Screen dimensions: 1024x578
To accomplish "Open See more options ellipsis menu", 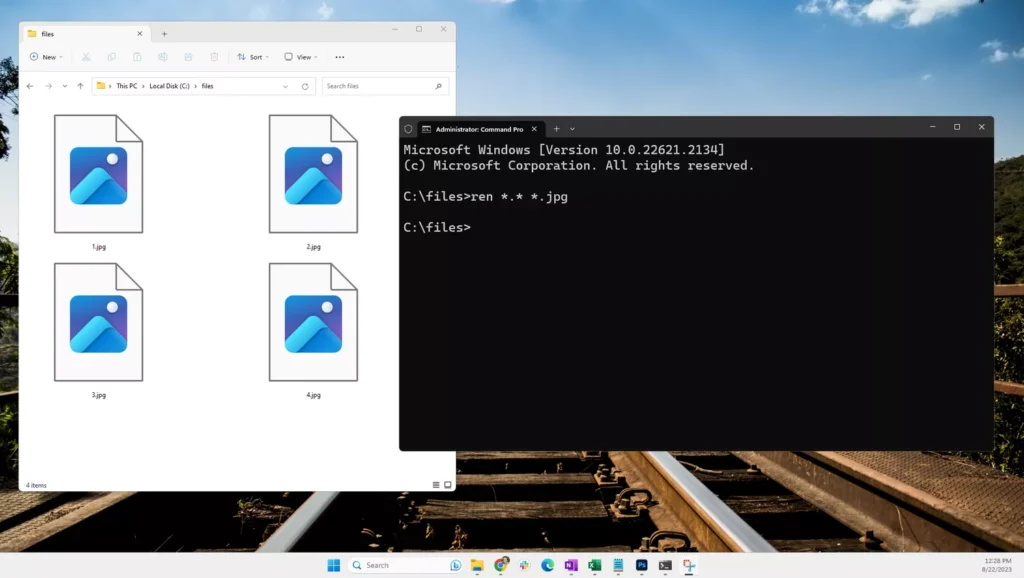I will click(340, 57).
